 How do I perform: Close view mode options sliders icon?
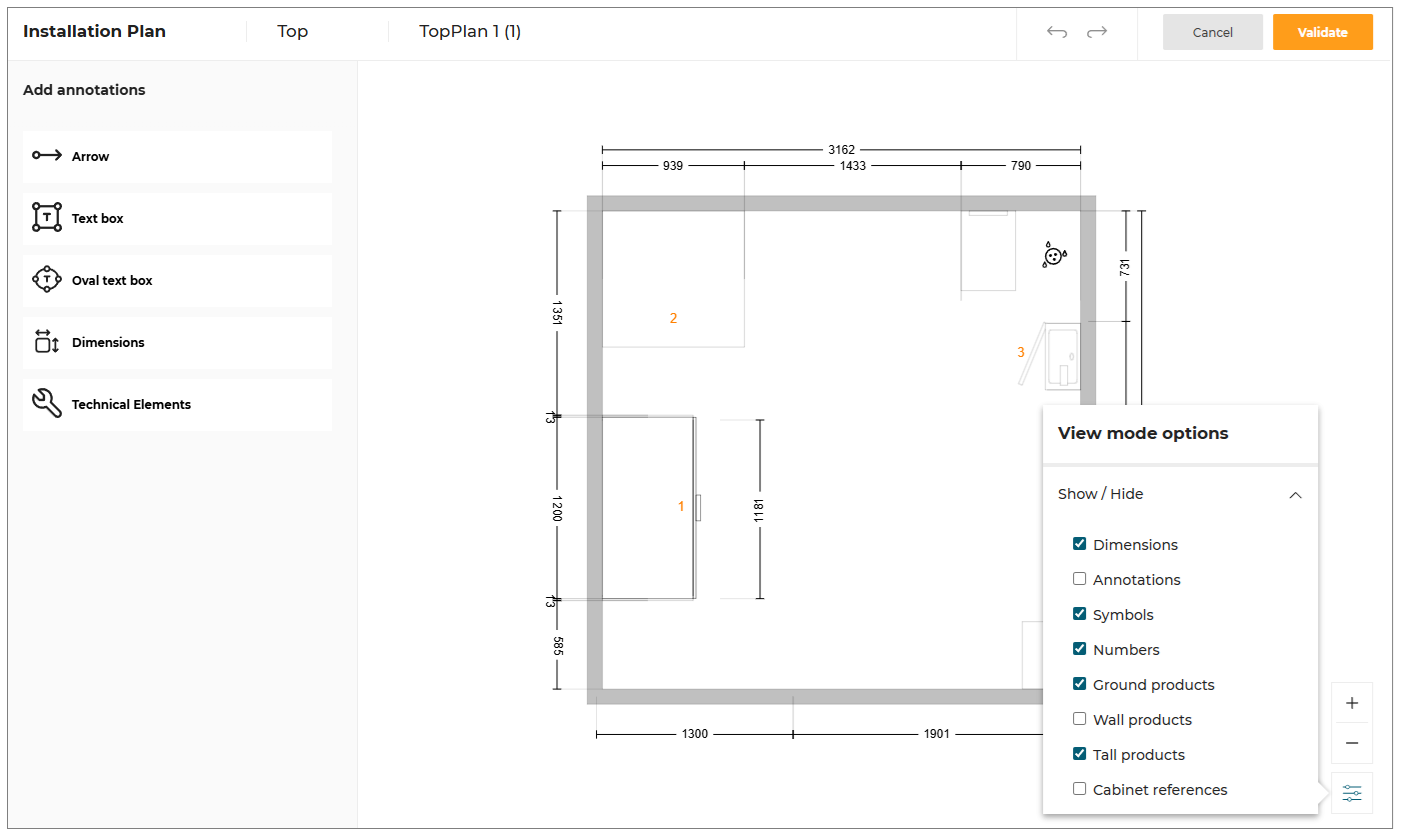1352,793
